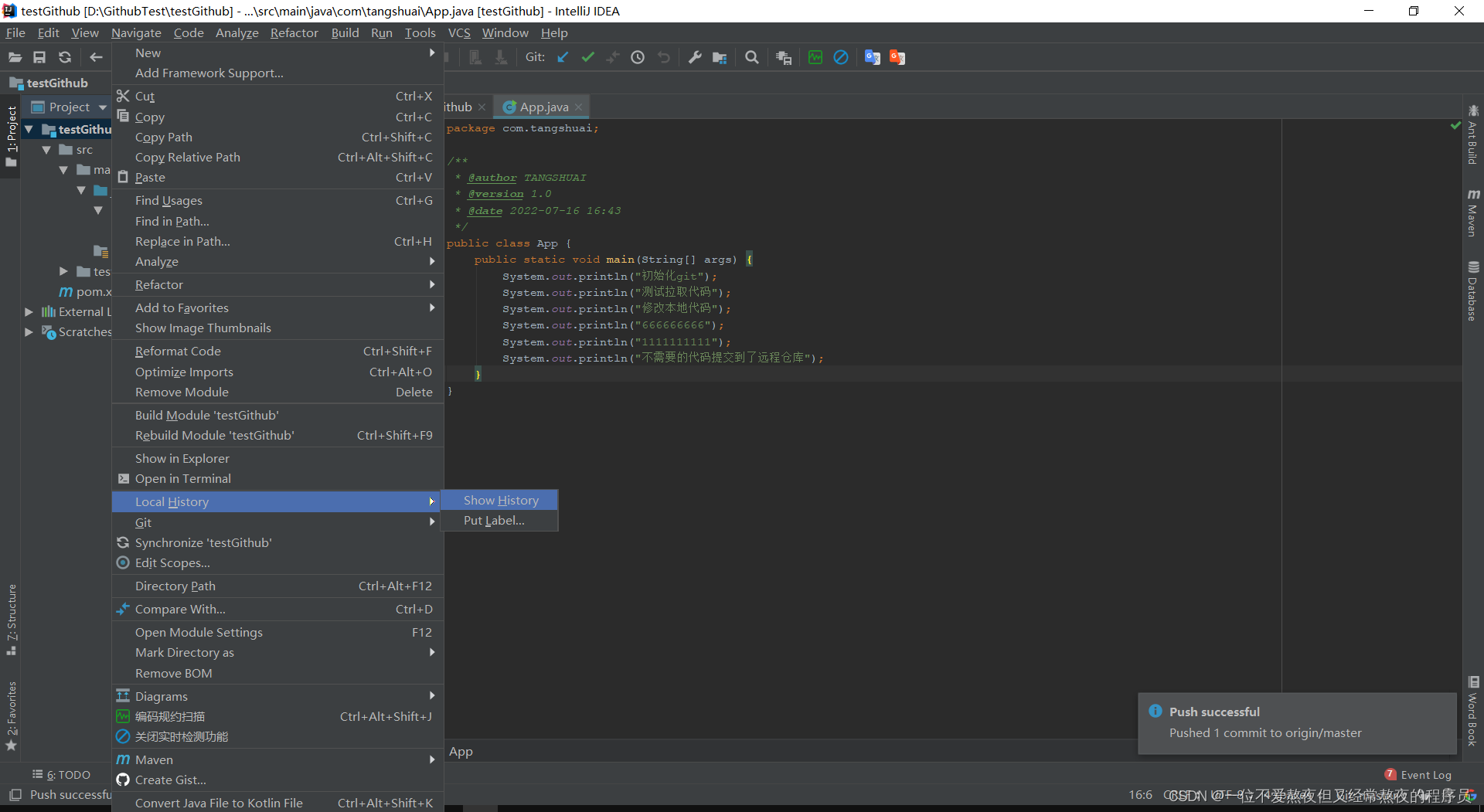Open Settings wrench icon
The image size is (1484, 812).
point(695,57)
